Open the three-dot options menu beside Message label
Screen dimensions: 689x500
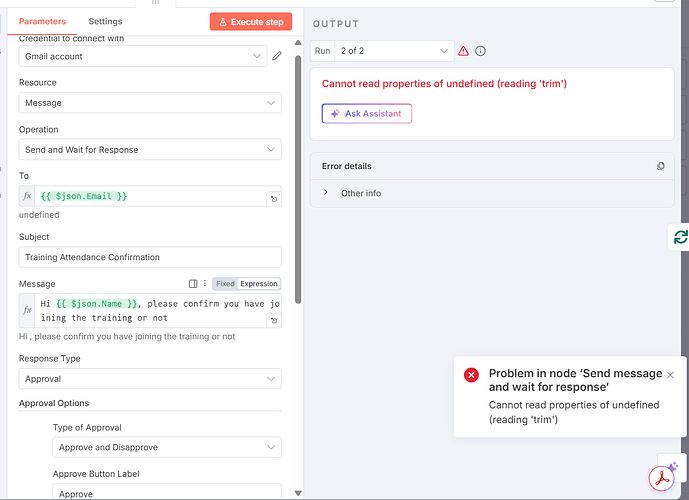click(x=205, y=284)
